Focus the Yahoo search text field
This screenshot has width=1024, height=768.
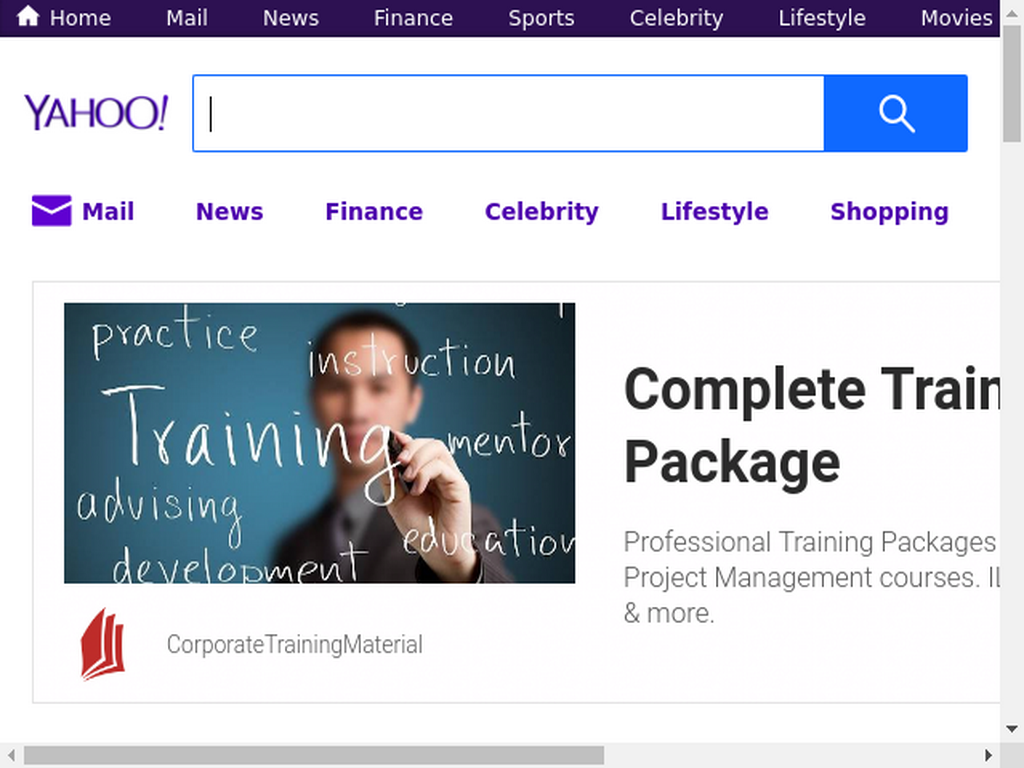click(x=509, y=114)
